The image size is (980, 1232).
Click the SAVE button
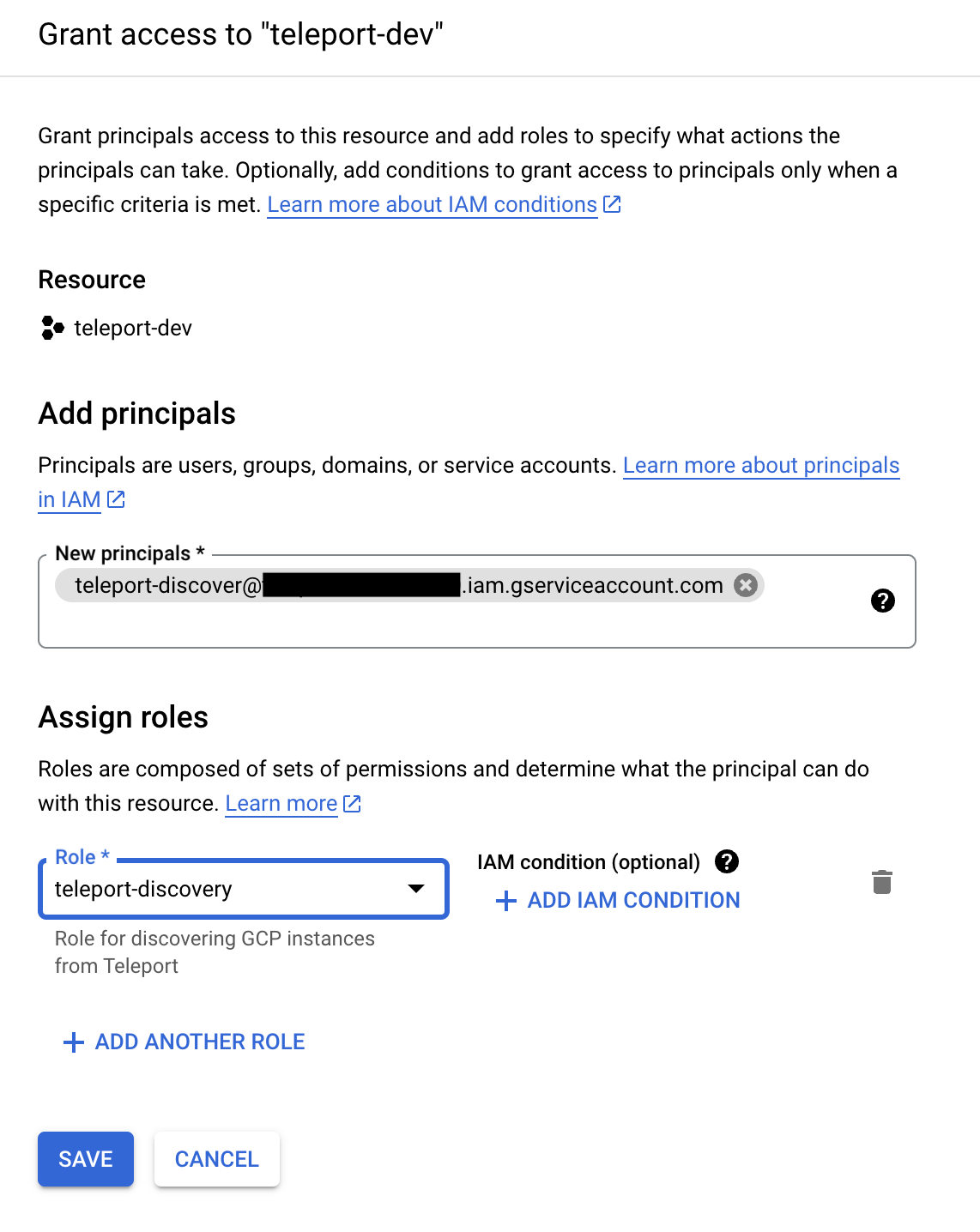pos(85,1158)
